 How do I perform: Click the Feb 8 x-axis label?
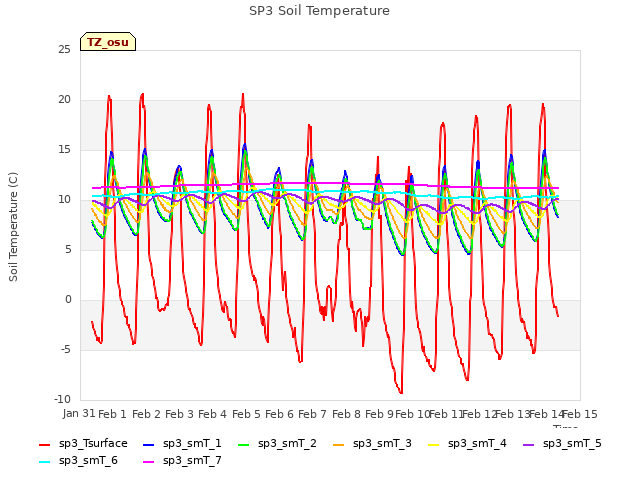pos(346,414)
